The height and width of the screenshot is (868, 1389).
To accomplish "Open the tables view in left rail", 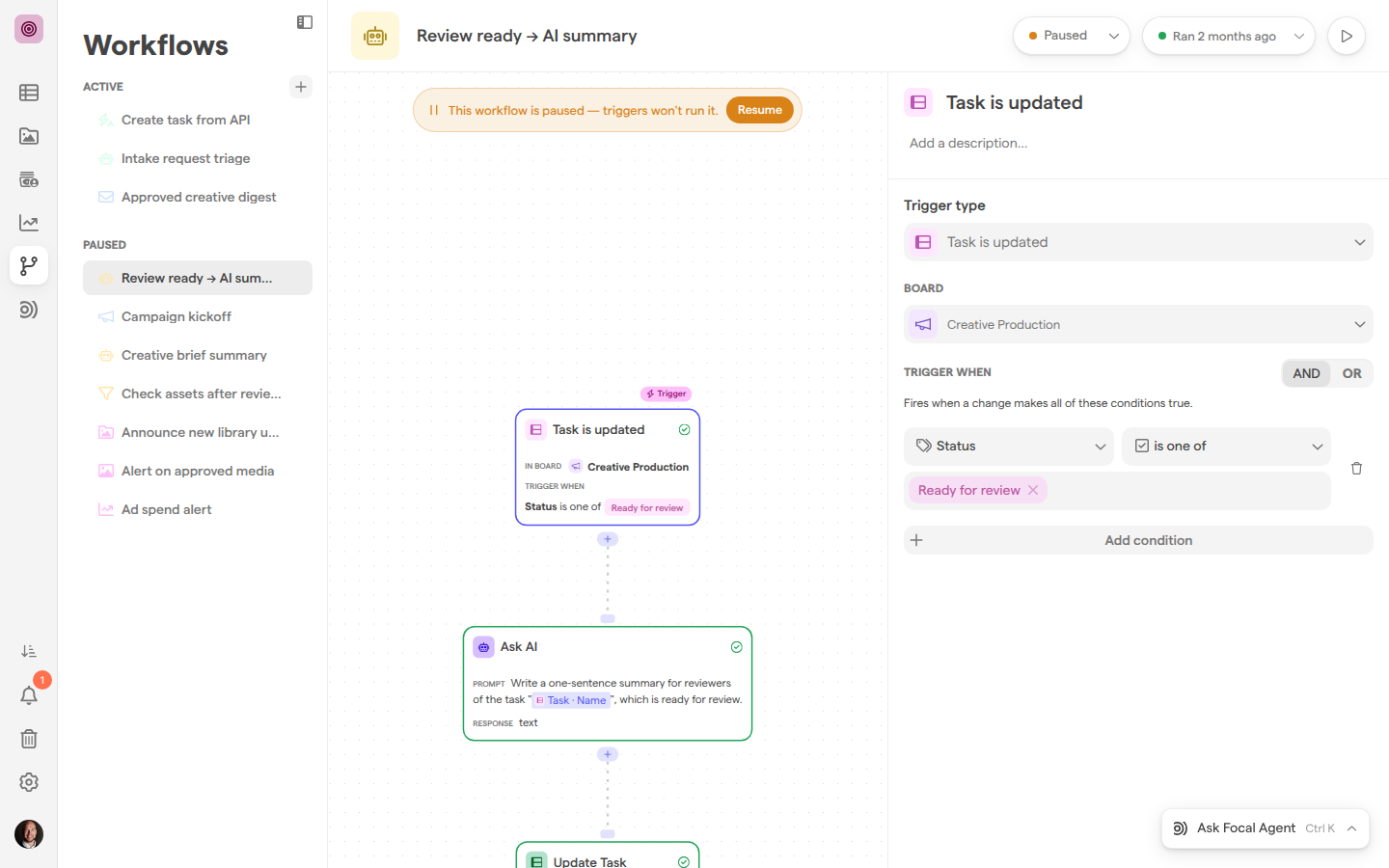I will click(29, 93).
